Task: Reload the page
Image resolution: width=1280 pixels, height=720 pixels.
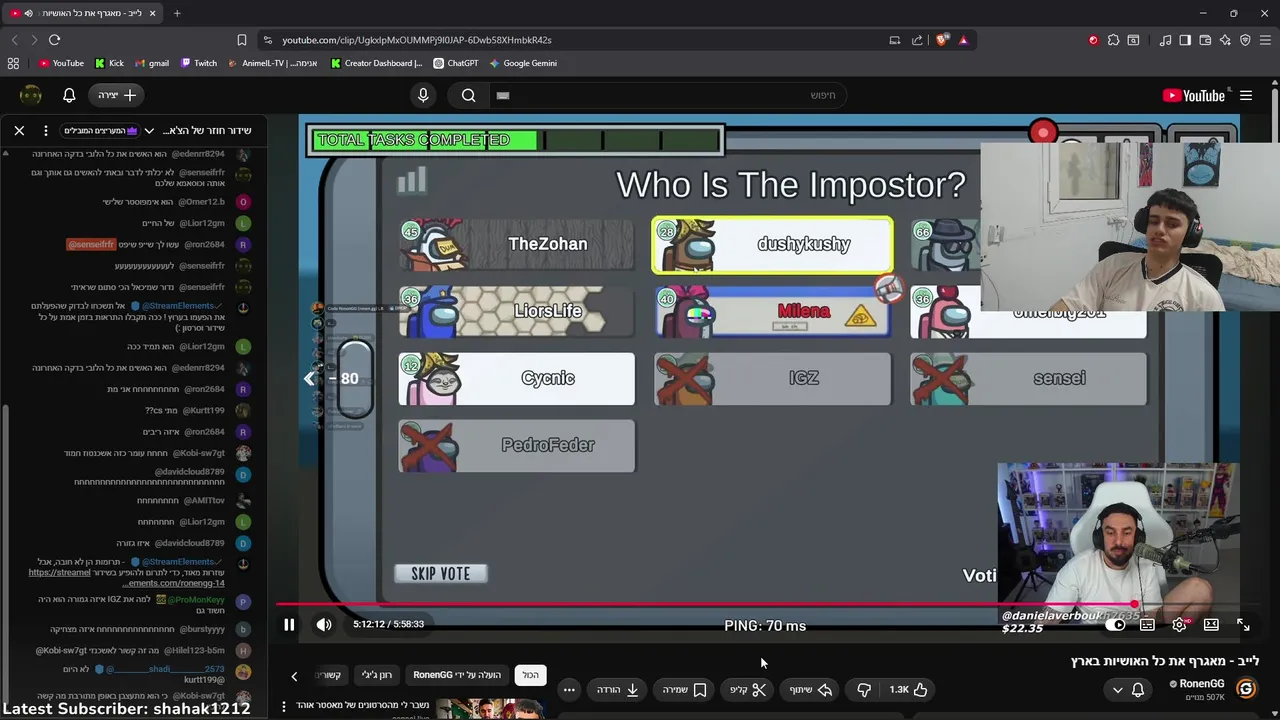Action: click(54, 40)
